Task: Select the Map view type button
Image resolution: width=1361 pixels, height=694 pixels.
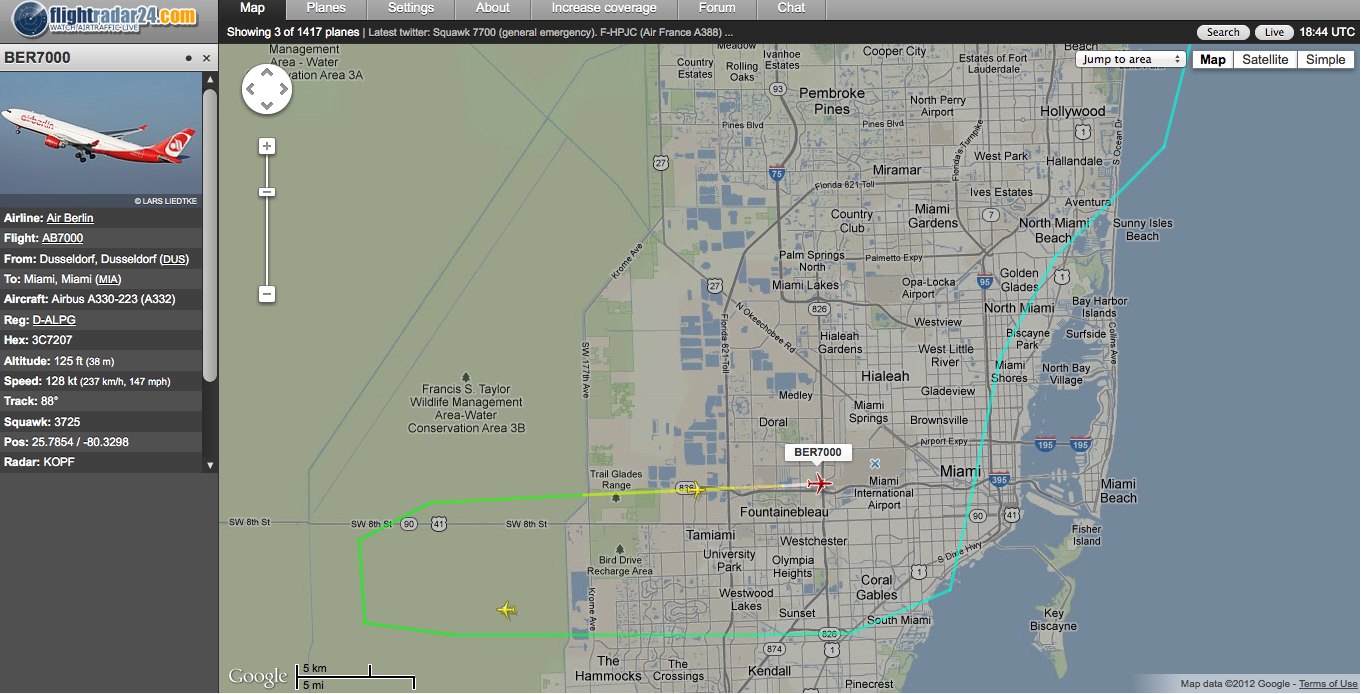Action: coord(1212,60)
